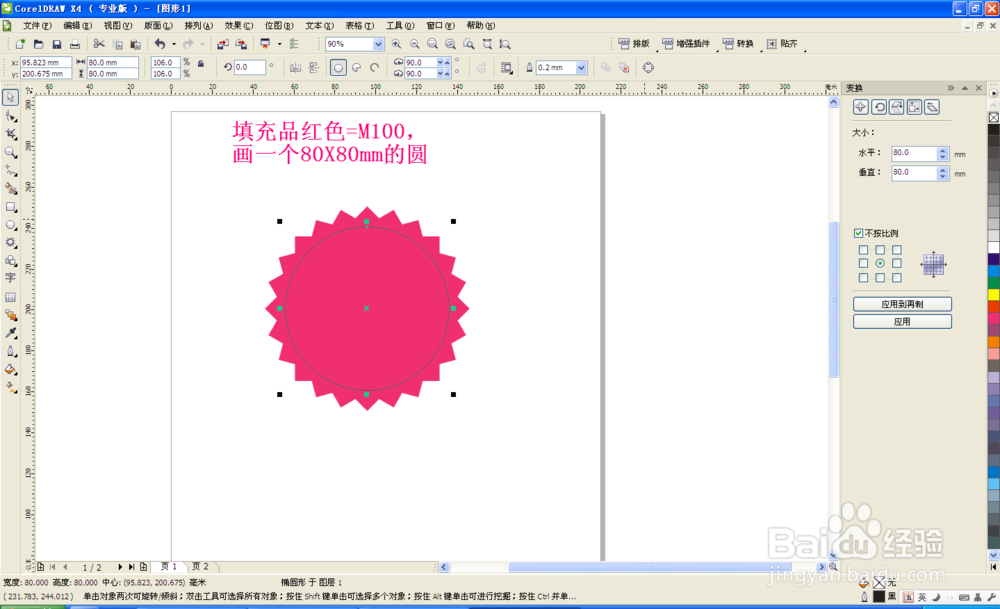Pick the yellow swatch from the color palette
Viewport: 1000px width, 609px height.
pyautogui.click(x=993, y=296)
